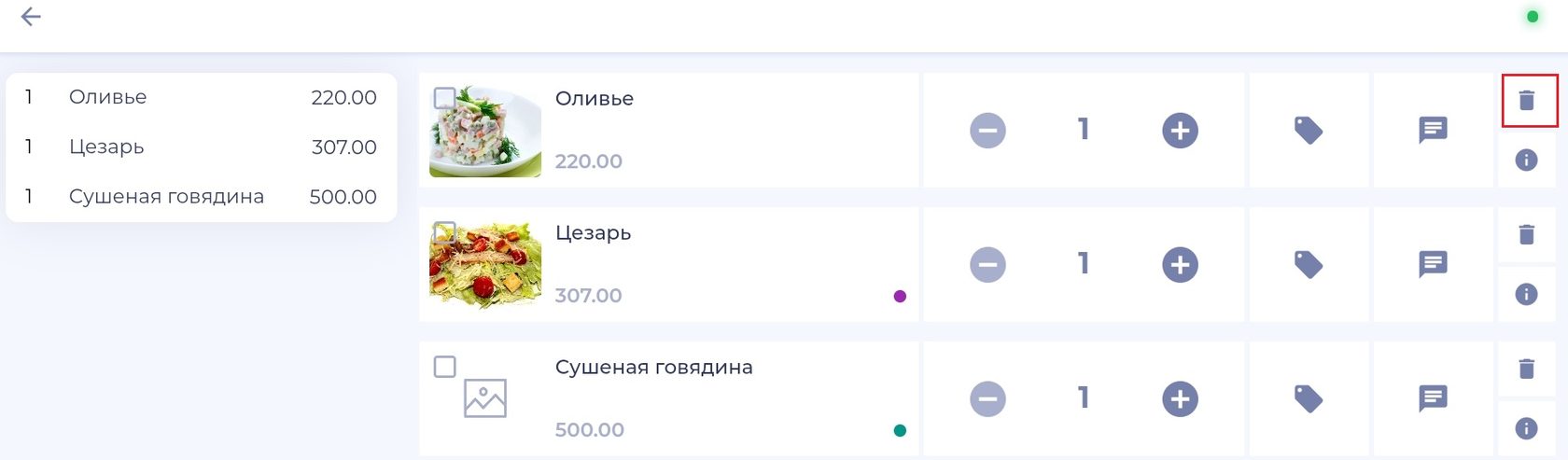This screenshot has width=1568, height=460.
Task: Open the discount tag for Оливье
Action: 1308,131
